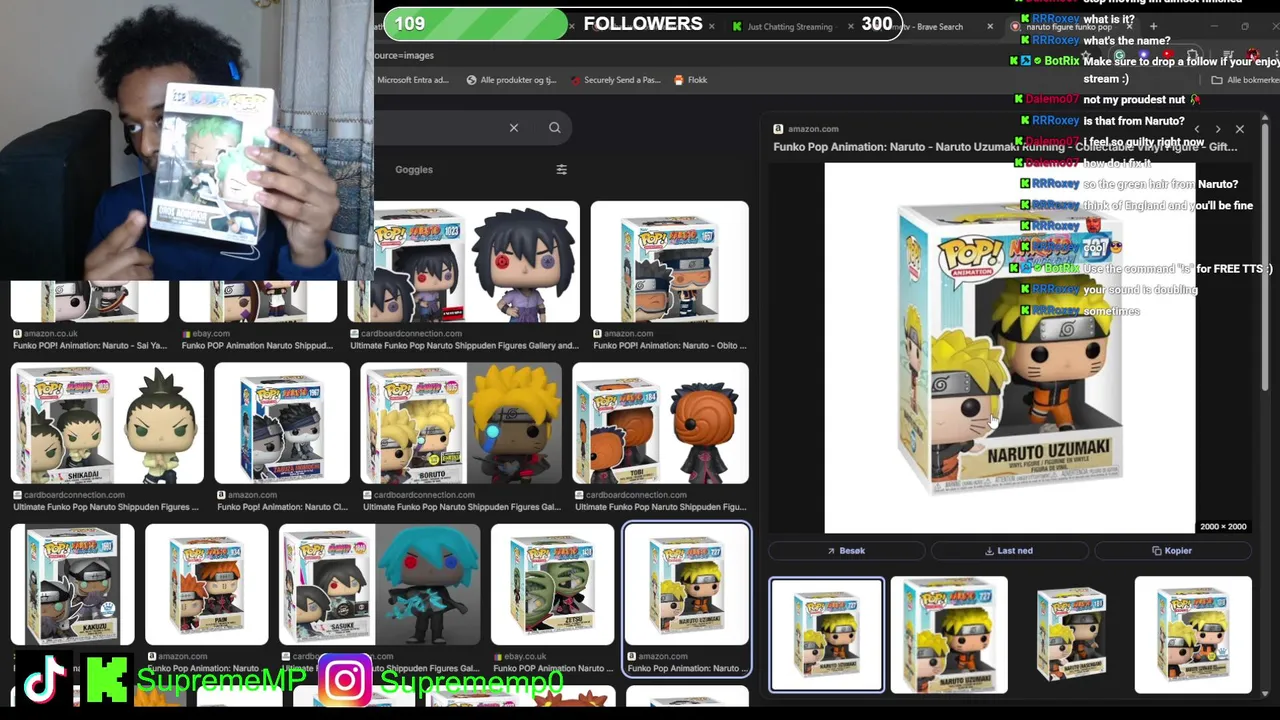Click caption 'Funko POP! Animation: Naruto - Sai Ya...'

(89, 346)
